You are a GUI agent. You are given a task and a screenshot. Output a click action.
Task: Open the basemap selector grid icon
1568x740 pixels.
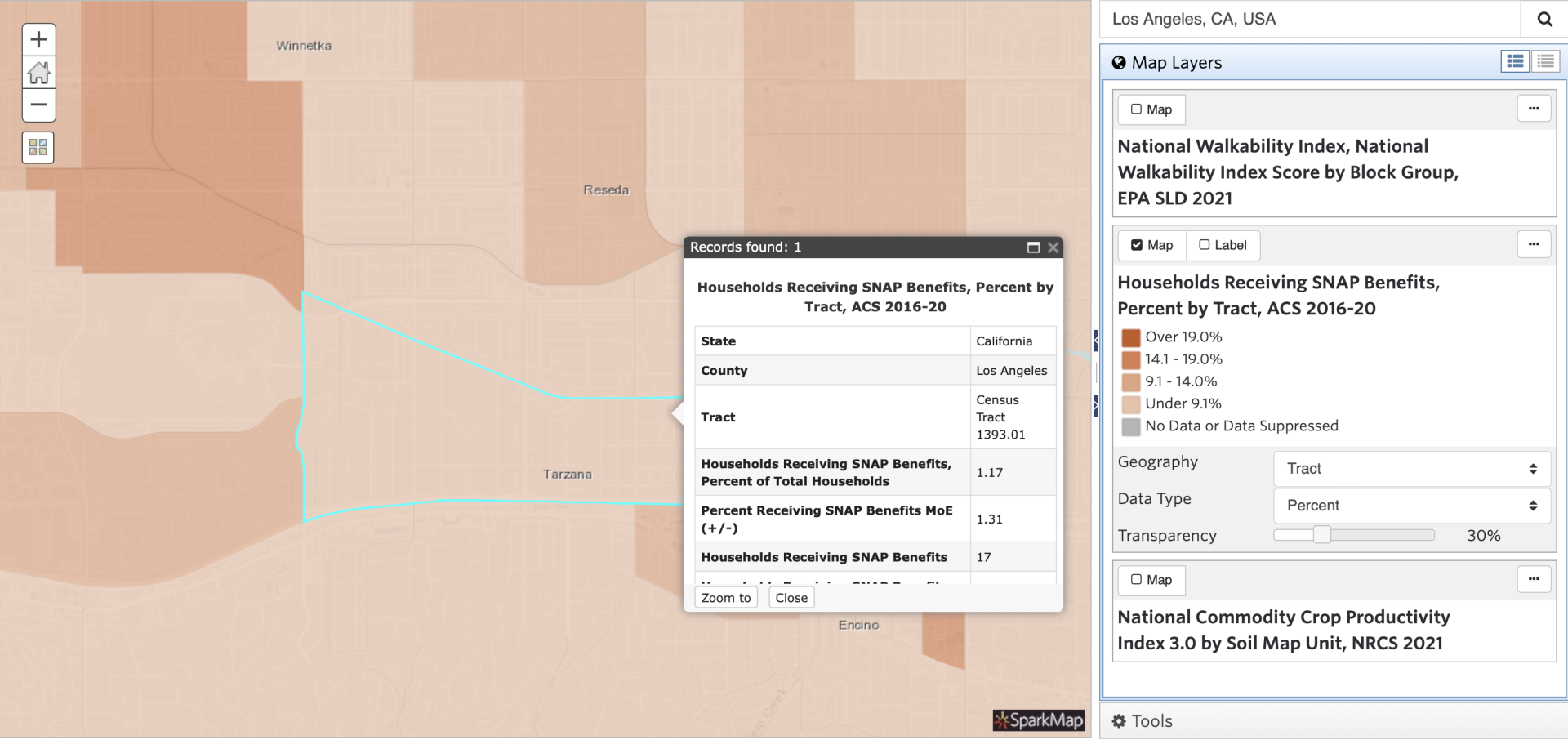coord(38,147)
